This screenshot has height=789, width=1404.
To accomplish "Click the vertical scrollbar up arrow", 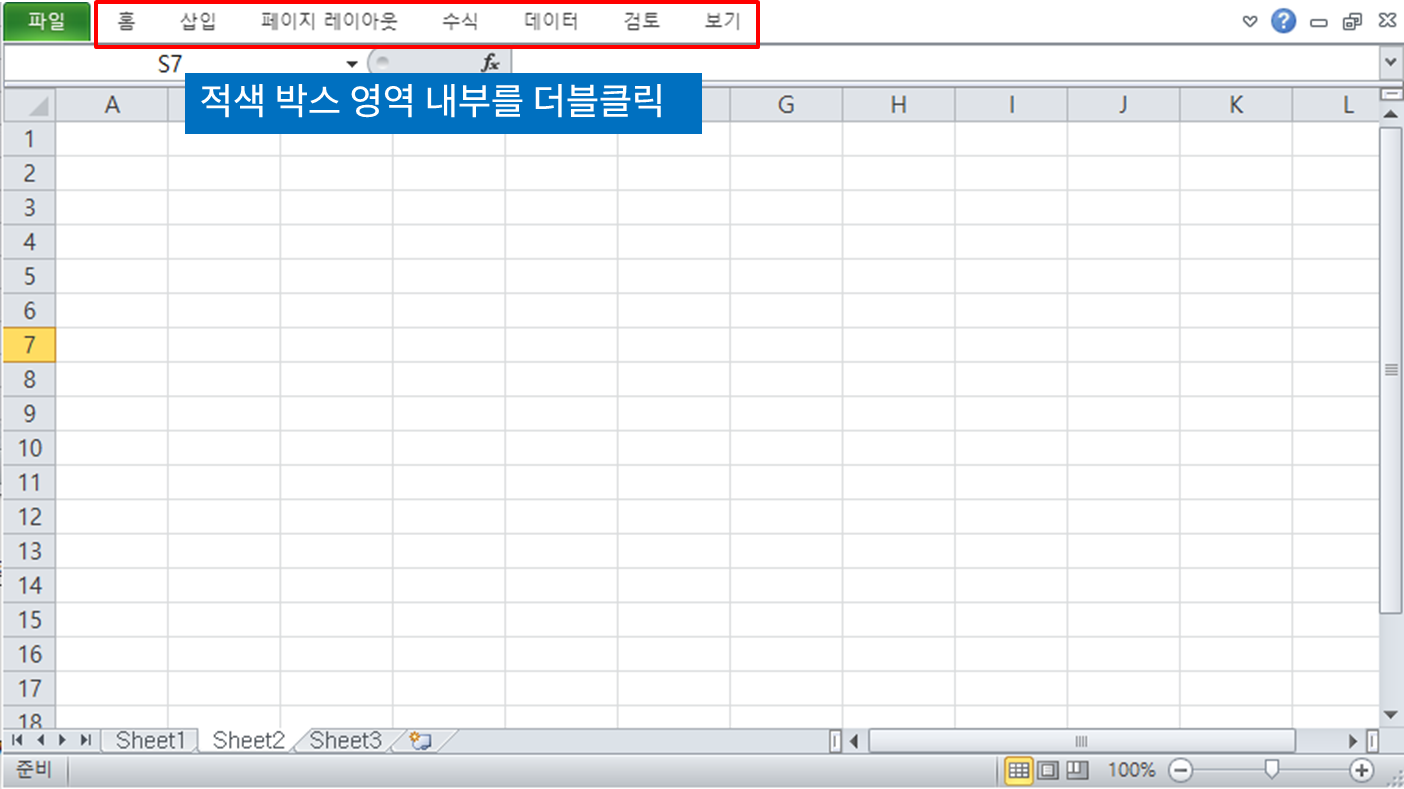I will pyautogui.click(x=1391, y=114).
